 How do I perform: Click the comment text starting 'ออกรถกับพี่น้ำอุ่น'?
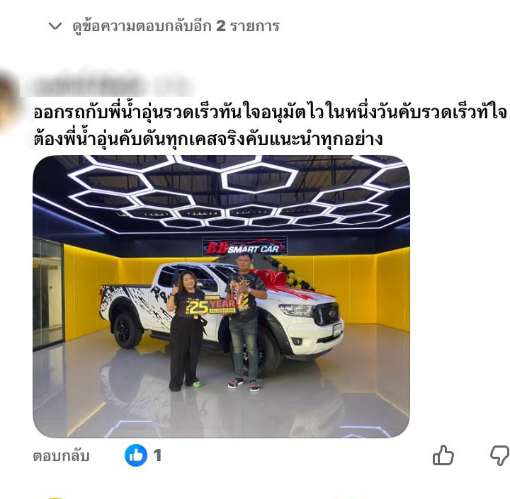[x=270, y=112]
